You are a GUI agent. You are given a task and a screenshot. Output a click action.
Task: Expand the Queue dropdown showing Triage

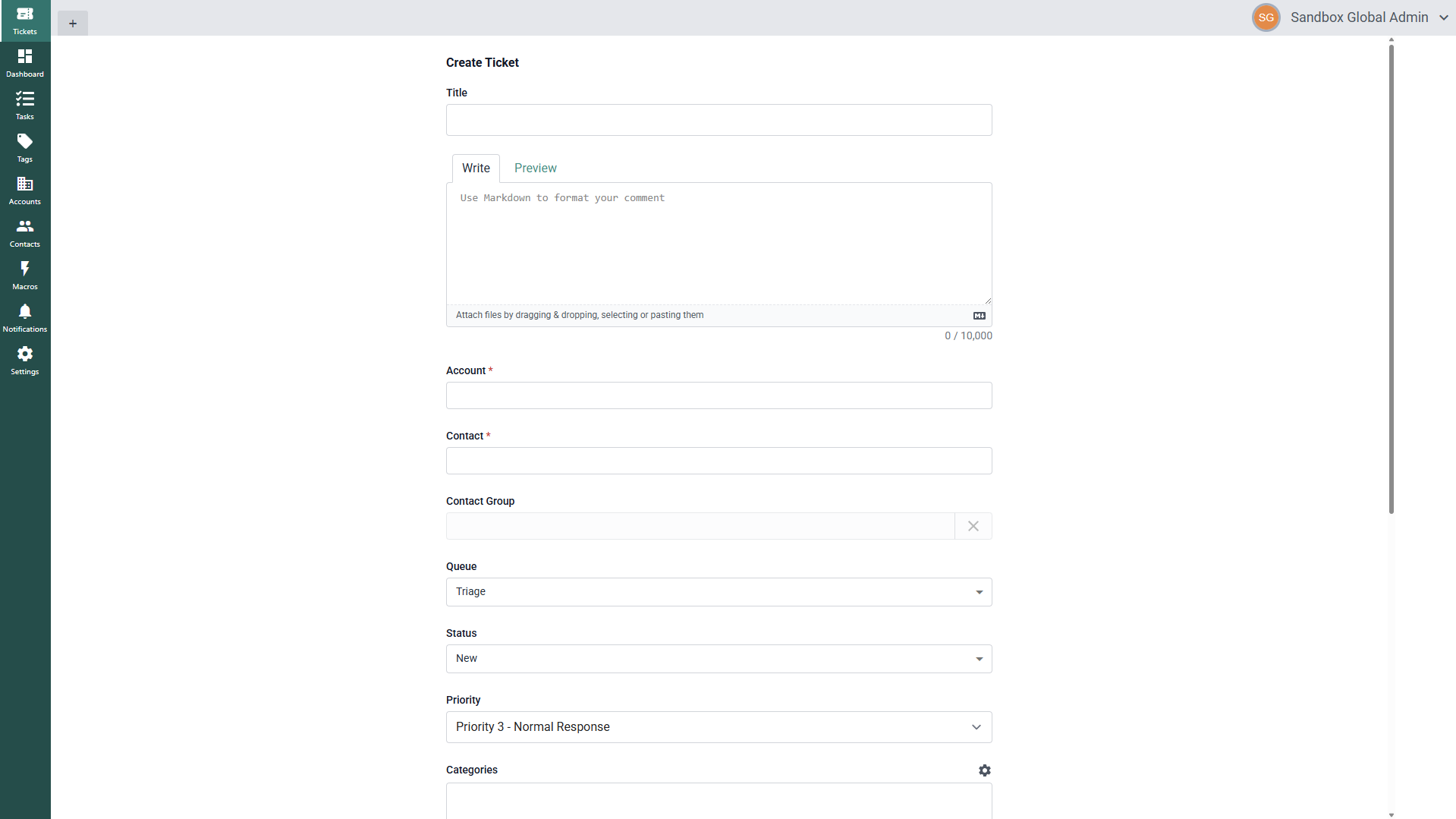(719, 592)
